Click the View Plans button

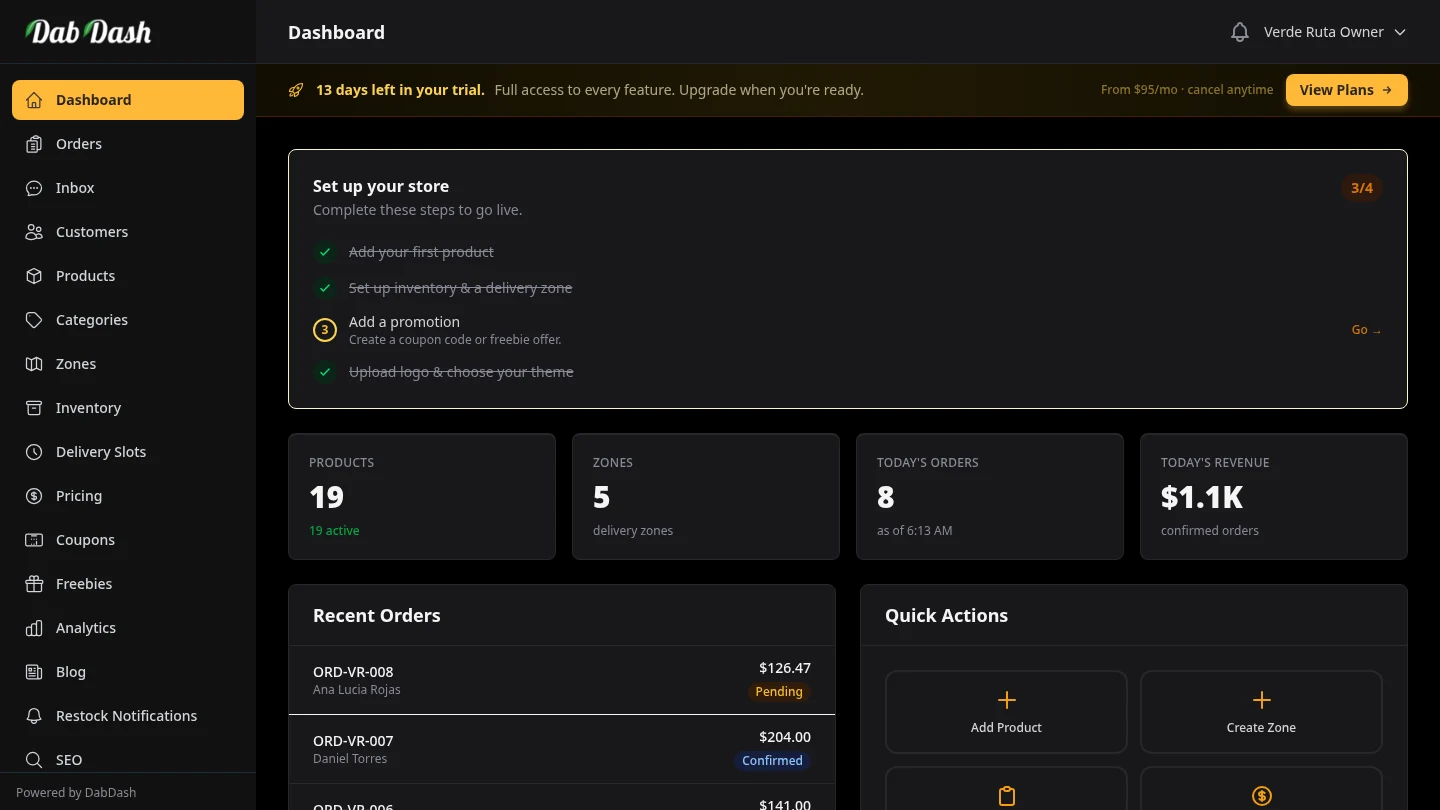[x=1346, y=89]
